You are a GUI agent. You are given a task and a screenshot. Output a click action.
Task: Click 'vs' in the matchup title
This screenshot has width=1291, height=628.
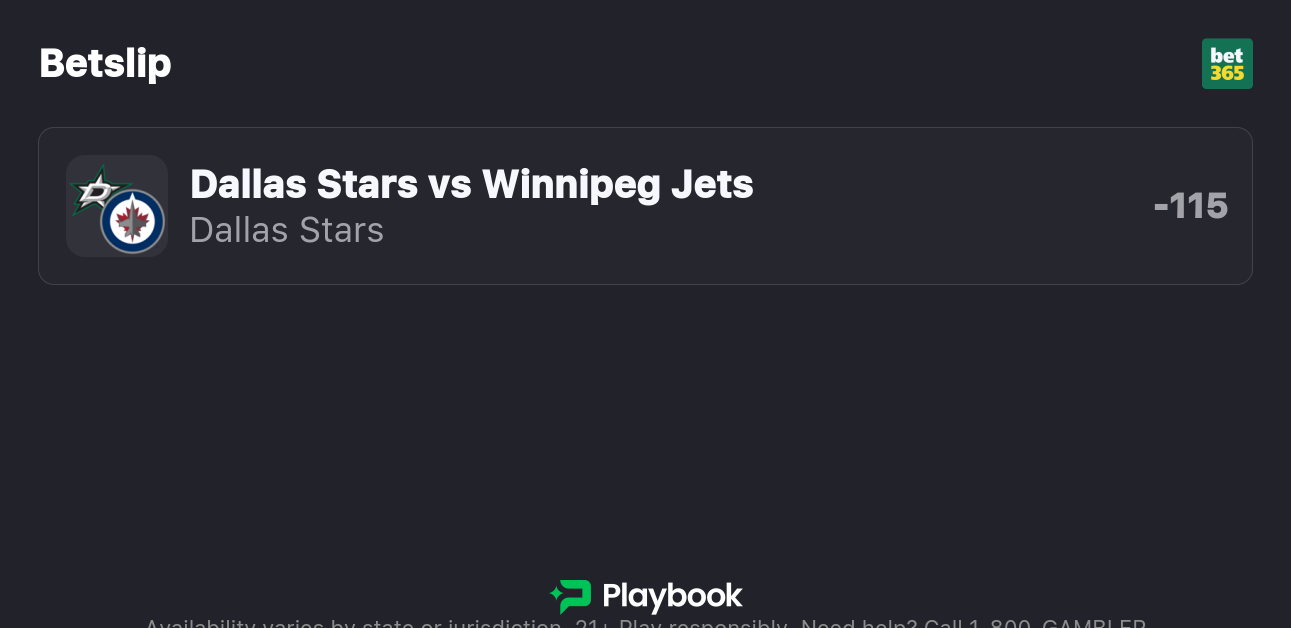(449, 184)
